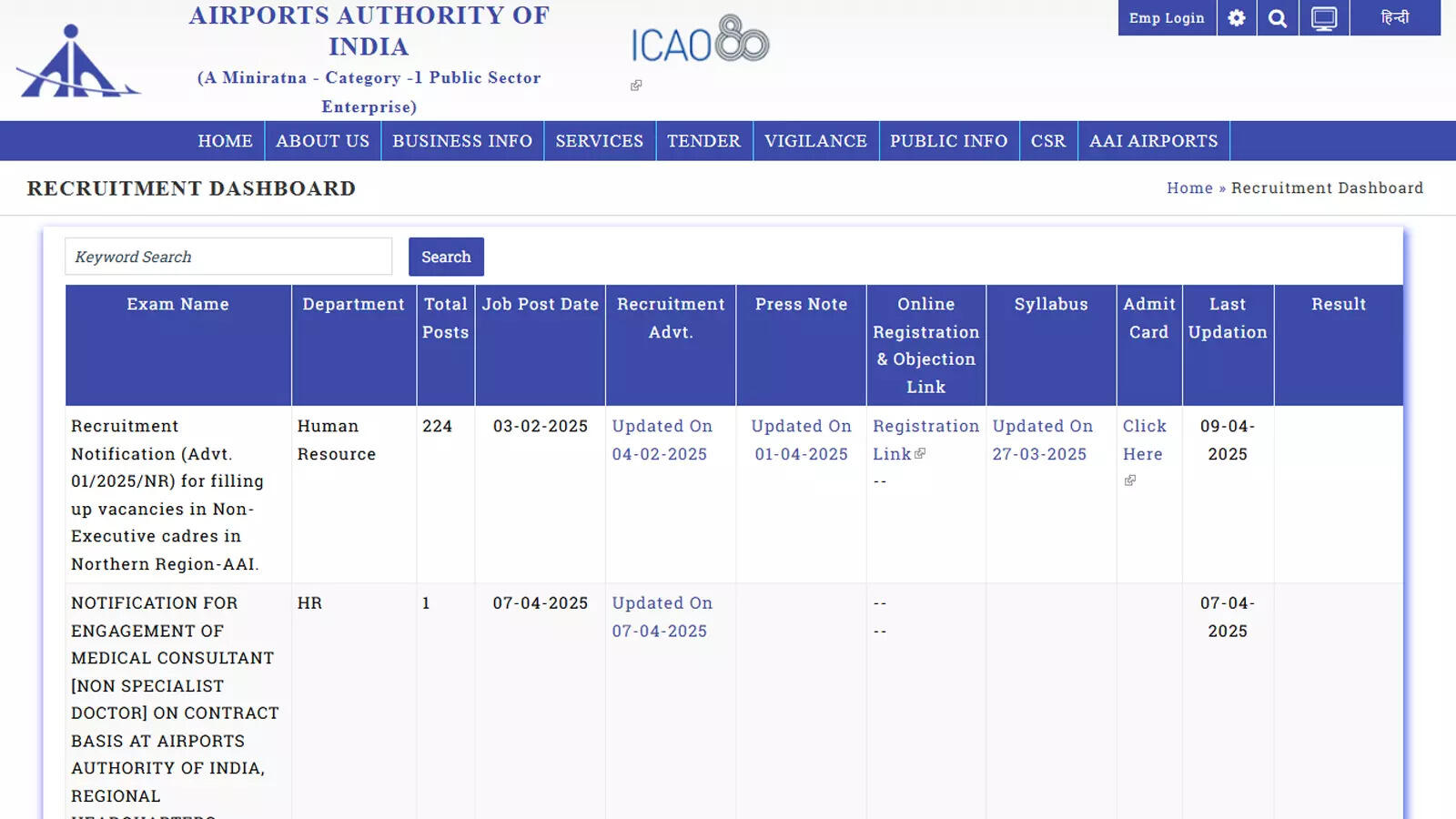Open the HOME menu item
The width and height of the screenshot is (1456, 819).
(225, 141)
